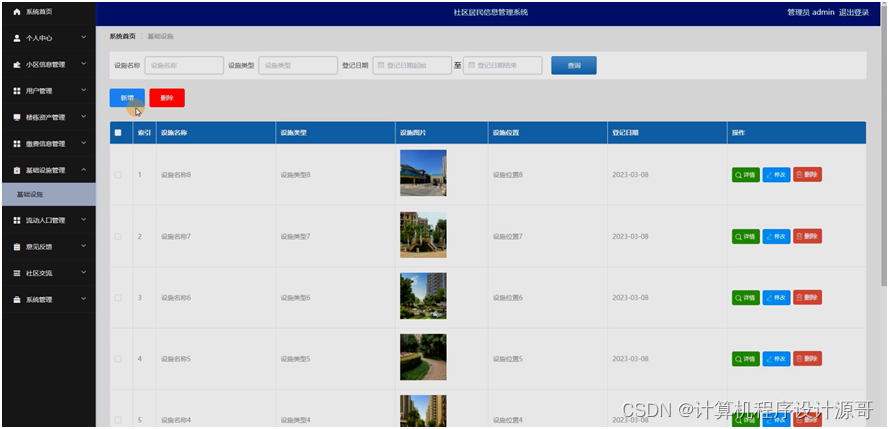
Task: Click 删除 for row 设施名称8
Action: (807, 175)
